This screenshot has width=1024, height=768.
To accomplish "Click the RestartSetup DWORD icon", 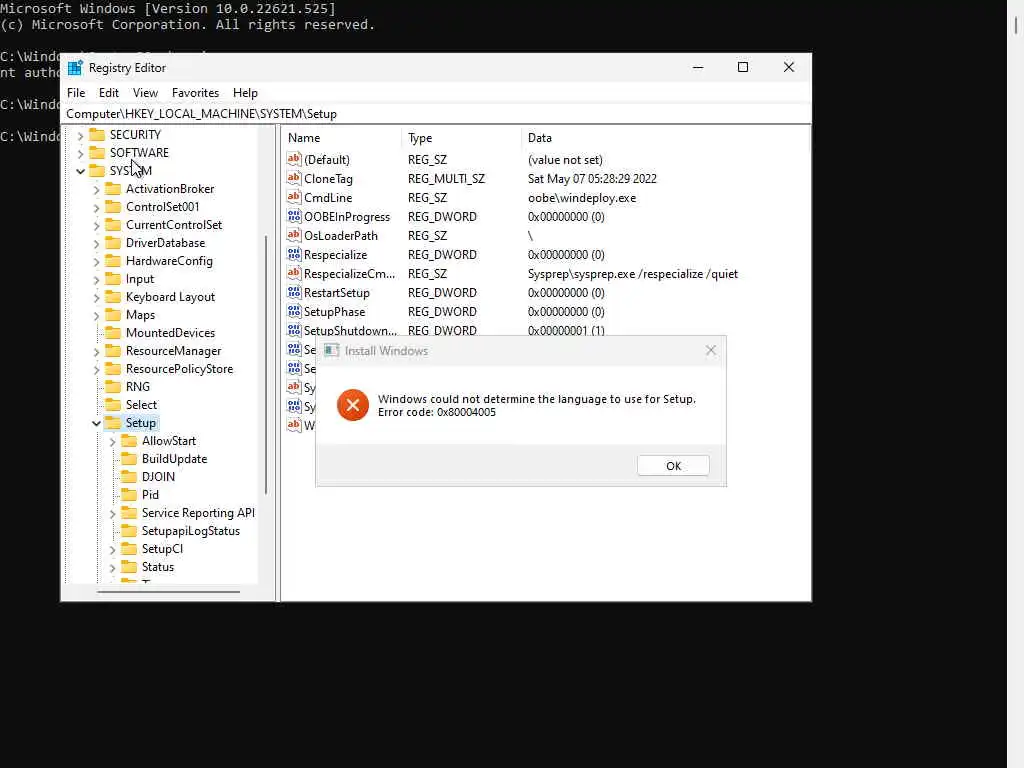I will (294, 292).
